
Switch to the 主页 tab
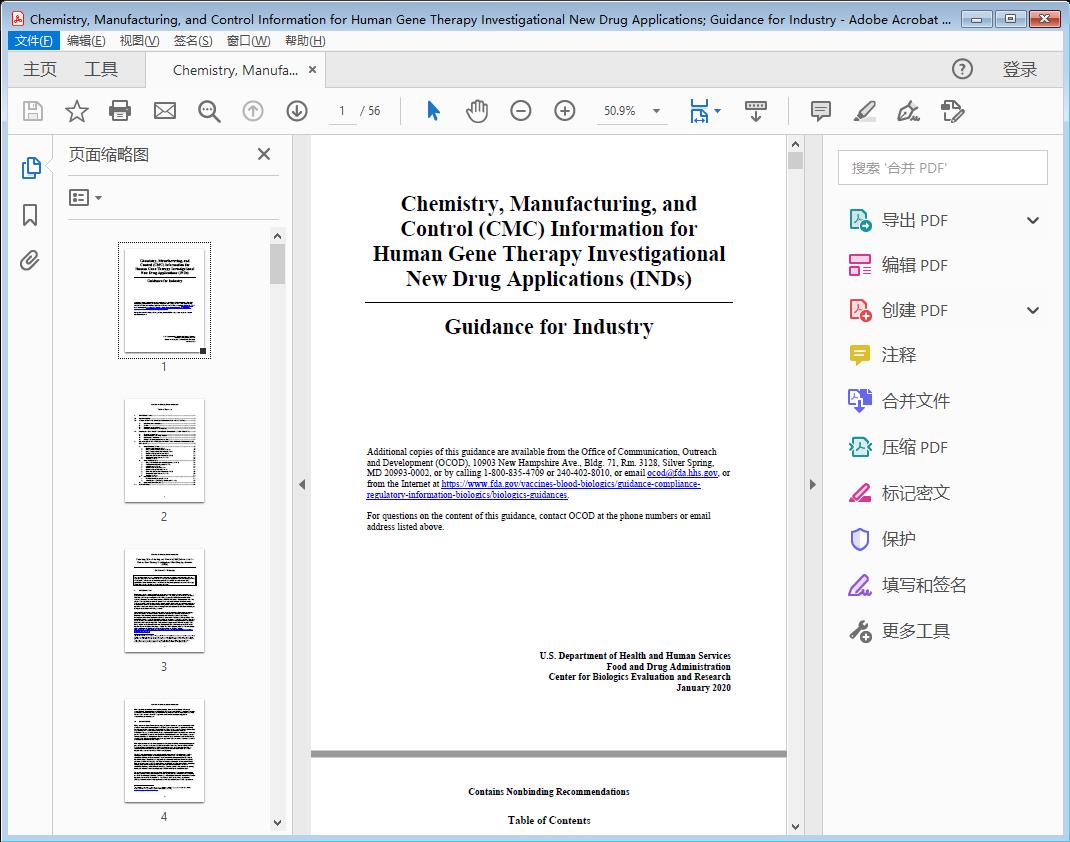click(x=40, y=70)
